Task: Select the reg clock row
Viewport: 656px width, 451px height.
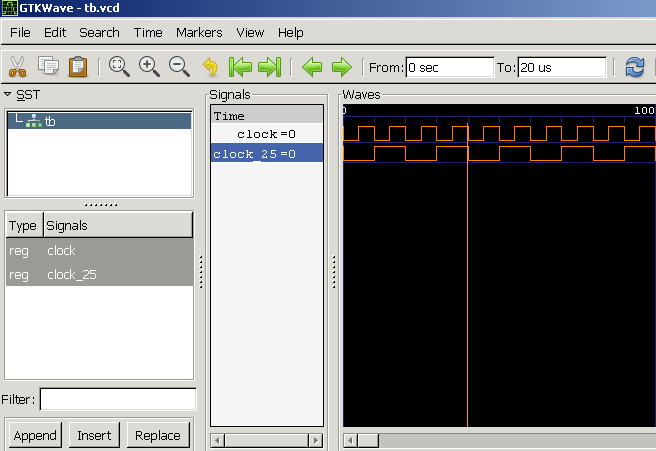Action: [x=100, y=251]
